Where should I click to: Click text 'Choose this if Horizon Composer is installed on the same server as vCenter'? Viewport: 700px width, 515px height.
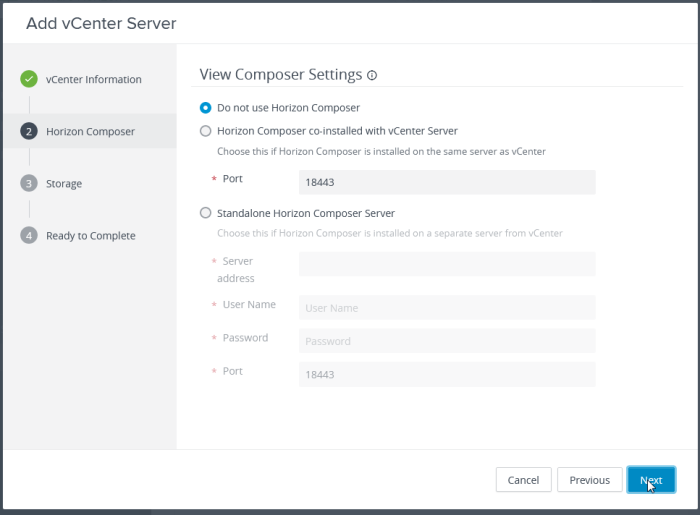click(x=381, y=152)
